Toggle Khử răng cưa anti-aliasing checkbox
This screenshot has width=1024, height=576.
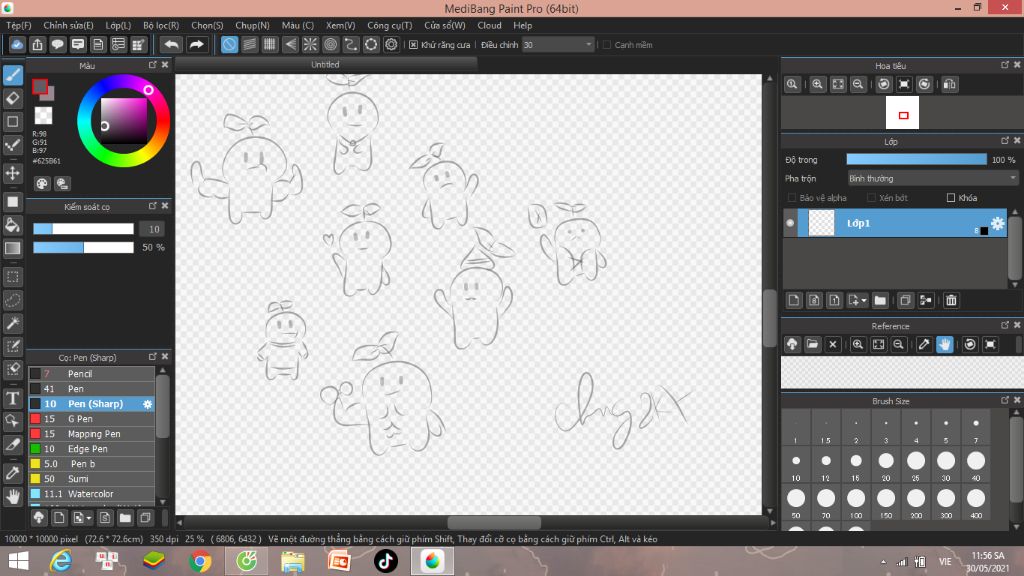point(413,45)
